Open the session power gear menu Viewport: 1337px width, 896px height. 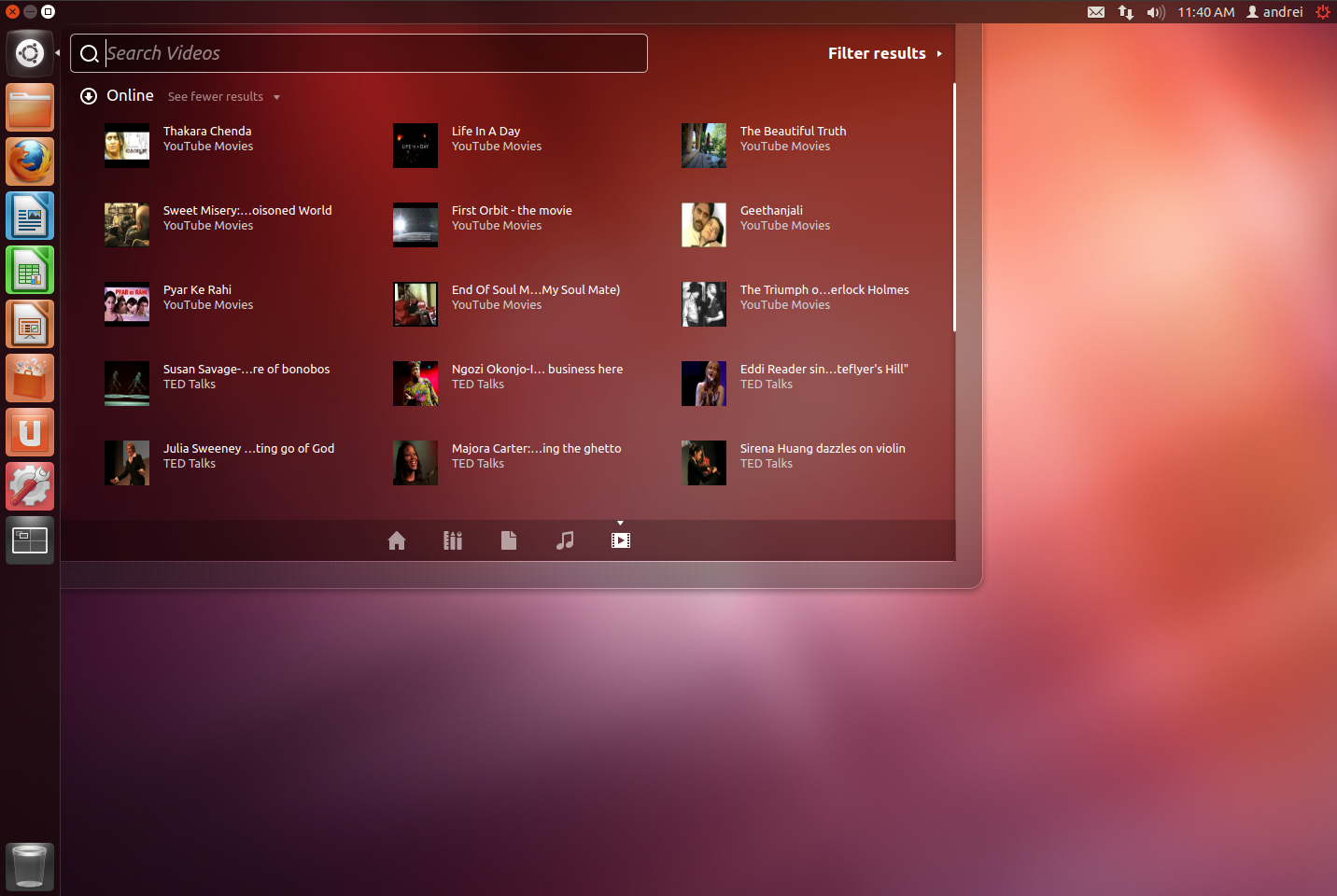1323,12
